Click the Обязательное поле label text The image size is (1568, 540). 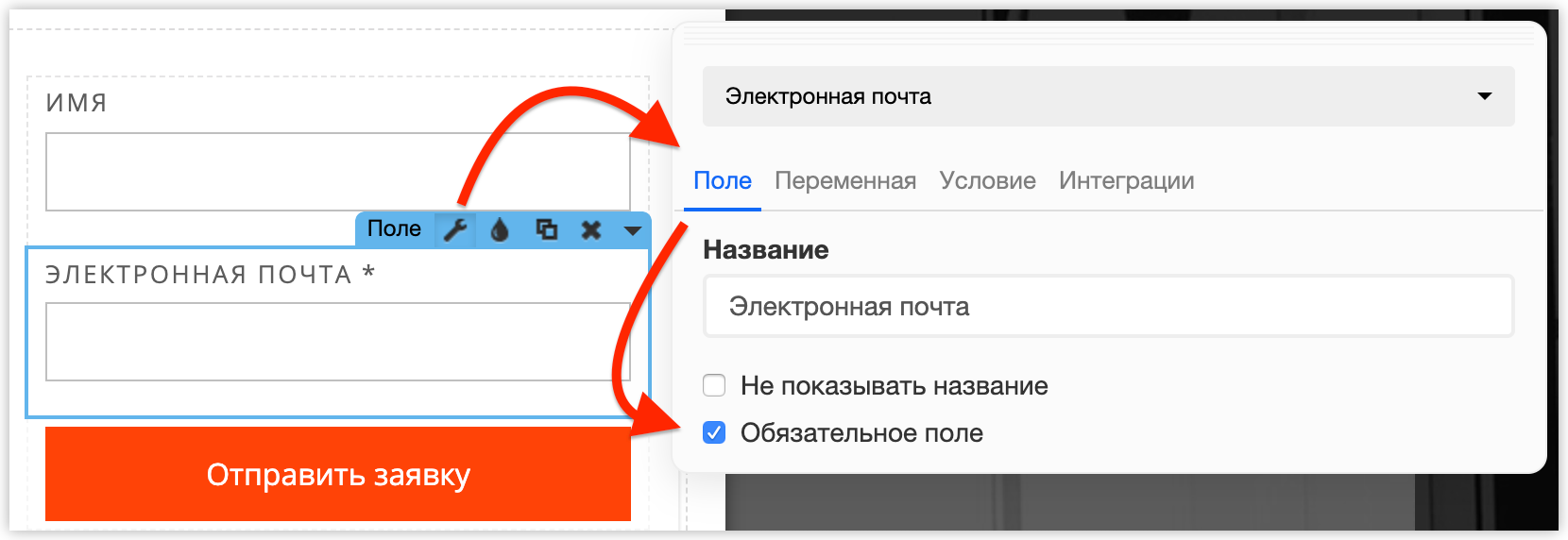[x=861, y=432]
